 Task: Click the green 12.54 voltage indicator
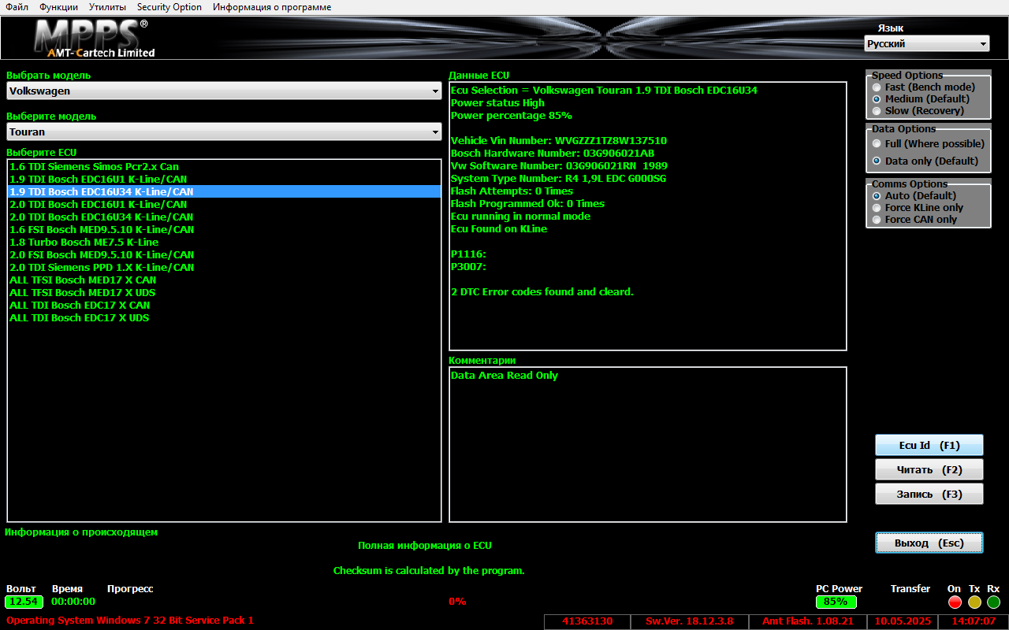(x=24, y=602)
